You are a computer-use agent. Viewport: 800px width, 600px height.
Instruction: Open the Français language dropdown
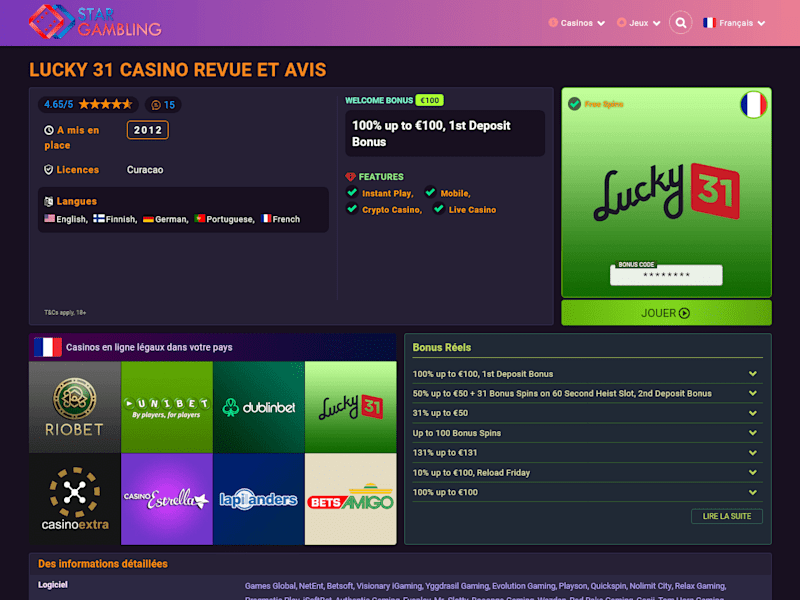click(734, 23)
